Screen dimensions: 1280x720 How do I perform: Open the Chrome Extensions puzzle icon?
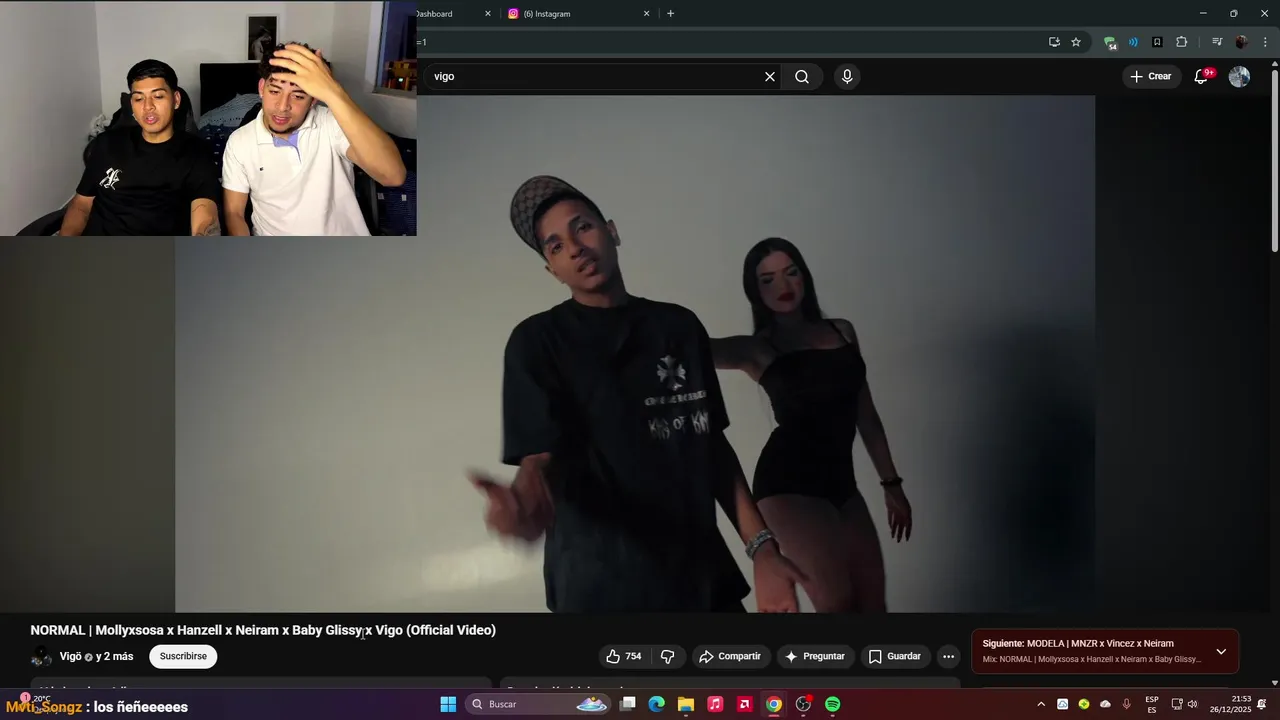coord(1182,42)
